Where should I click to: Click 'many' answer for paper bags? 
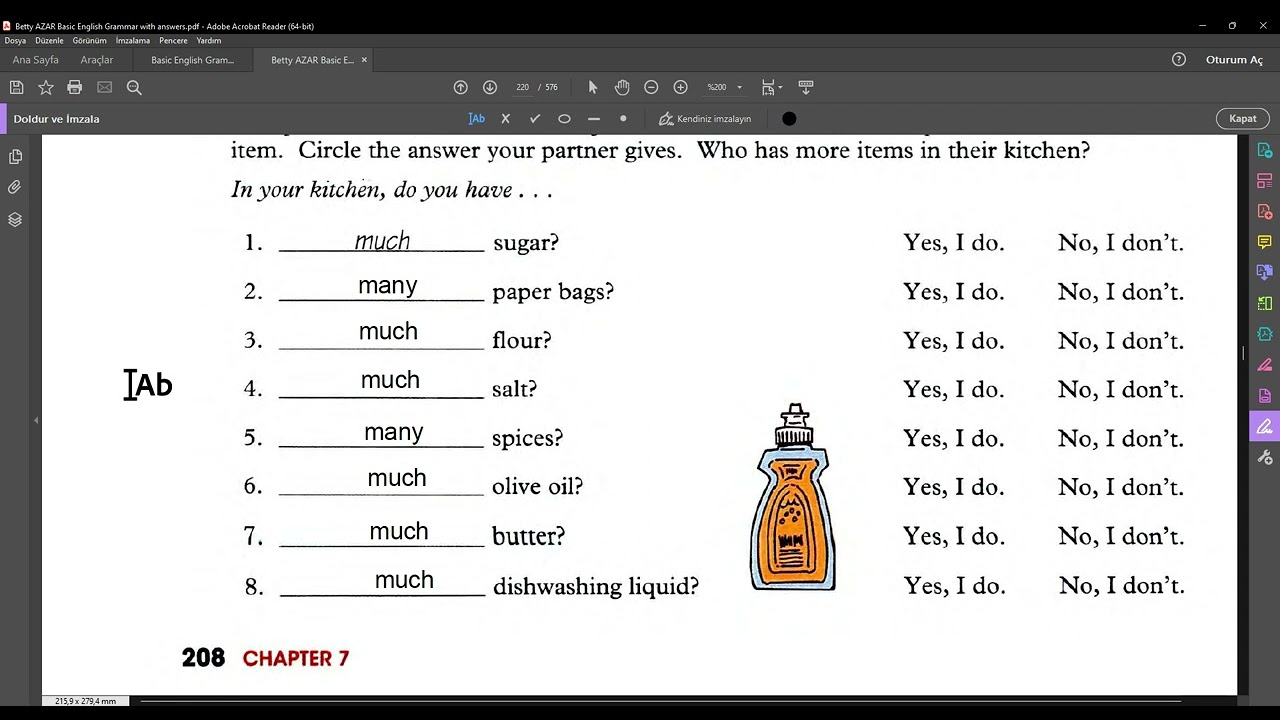pyautogui.click(x=388, y=286)
